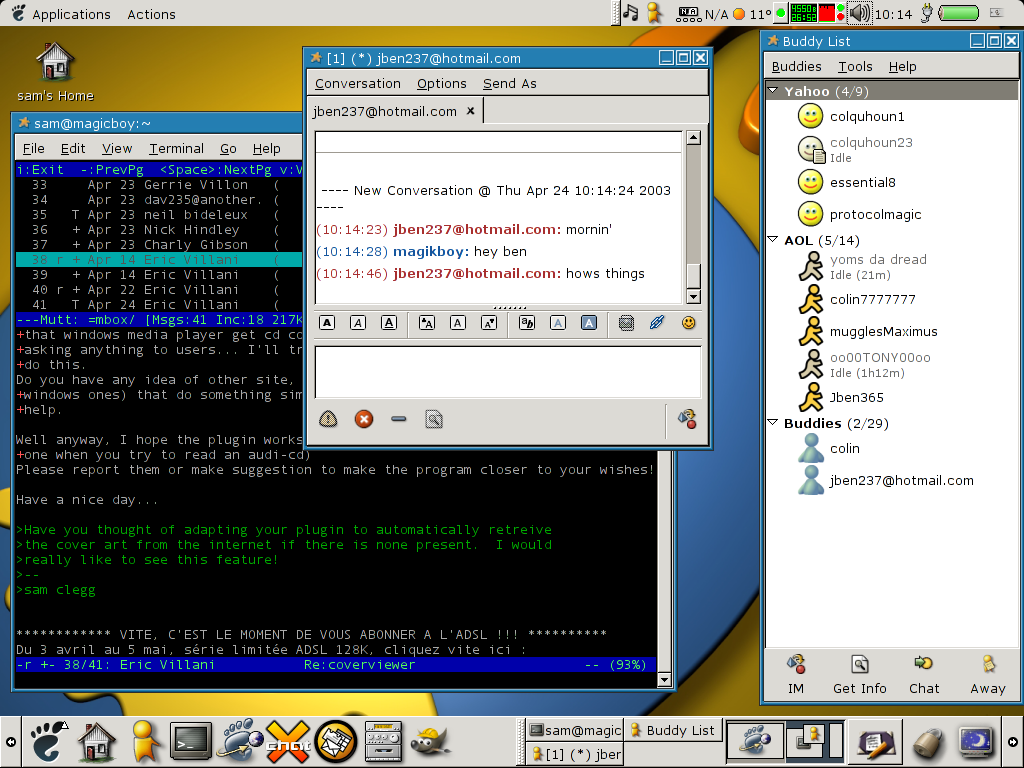Open the Conversation menu
This screenshot has width=1024, height=768.
(x=358, y=84)
